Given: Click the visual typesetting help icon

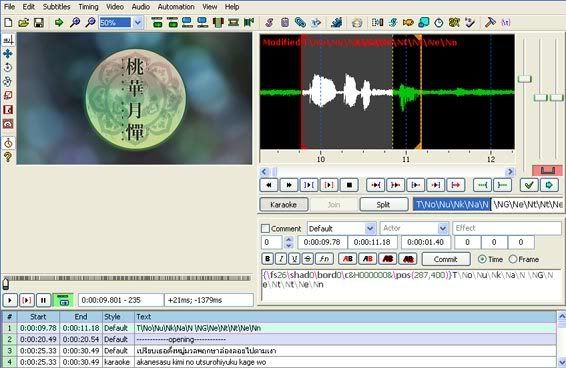Looking at the screenshot, I should point(8,157).
